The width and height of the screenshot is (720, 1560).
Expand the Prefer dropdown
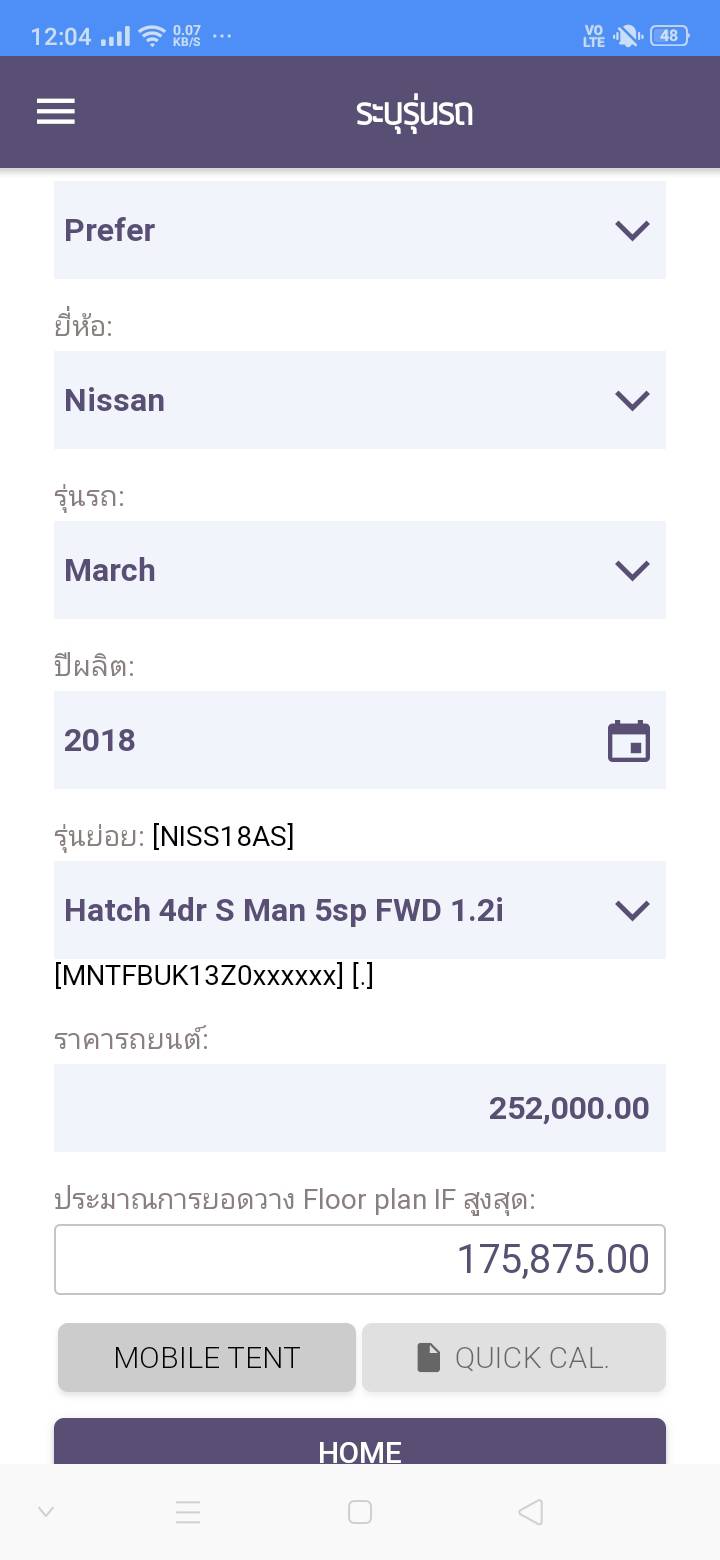click(360, 230)
